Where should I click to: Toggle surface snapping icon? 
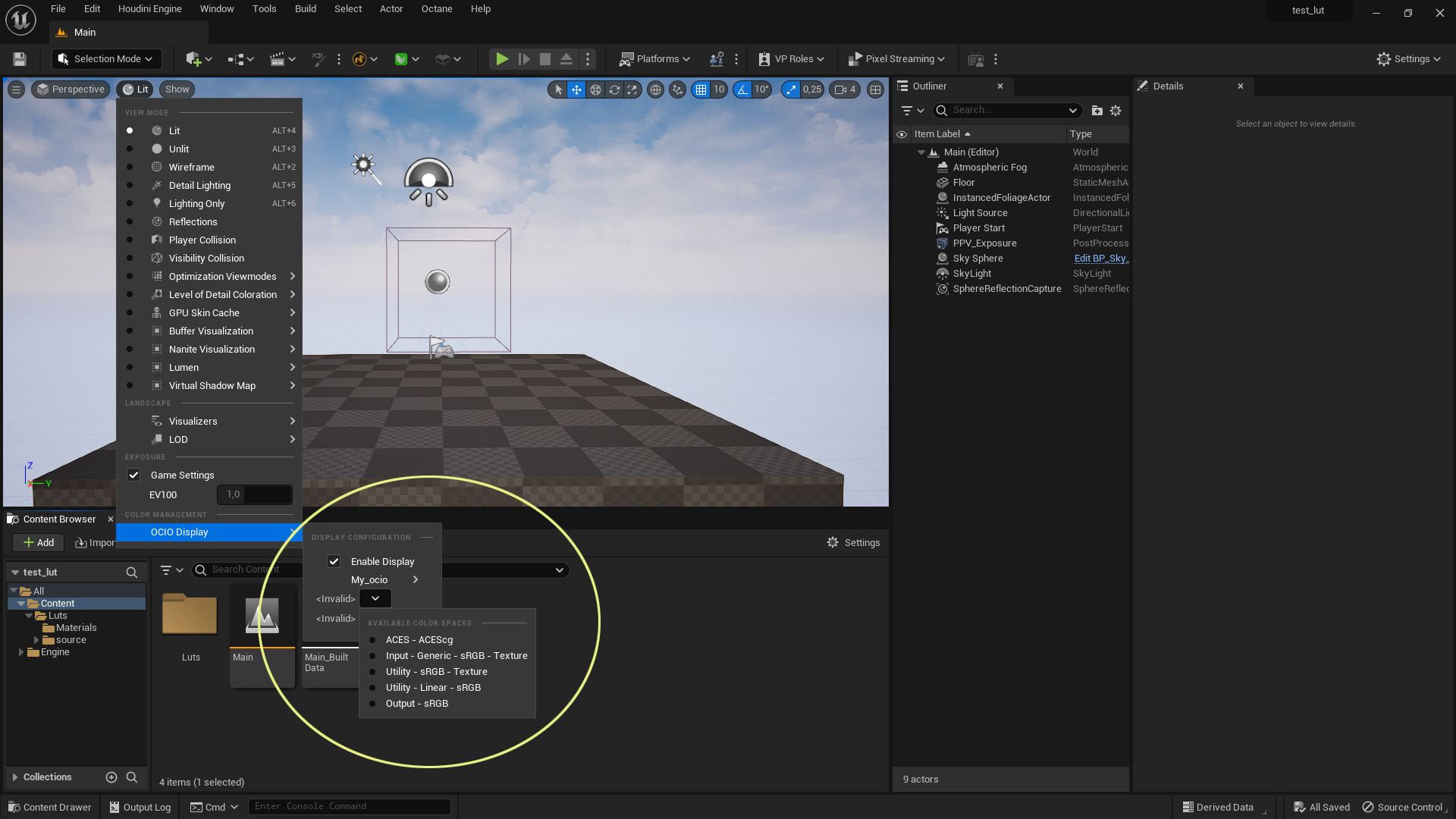pyautogui.click(x=678, y=89)
